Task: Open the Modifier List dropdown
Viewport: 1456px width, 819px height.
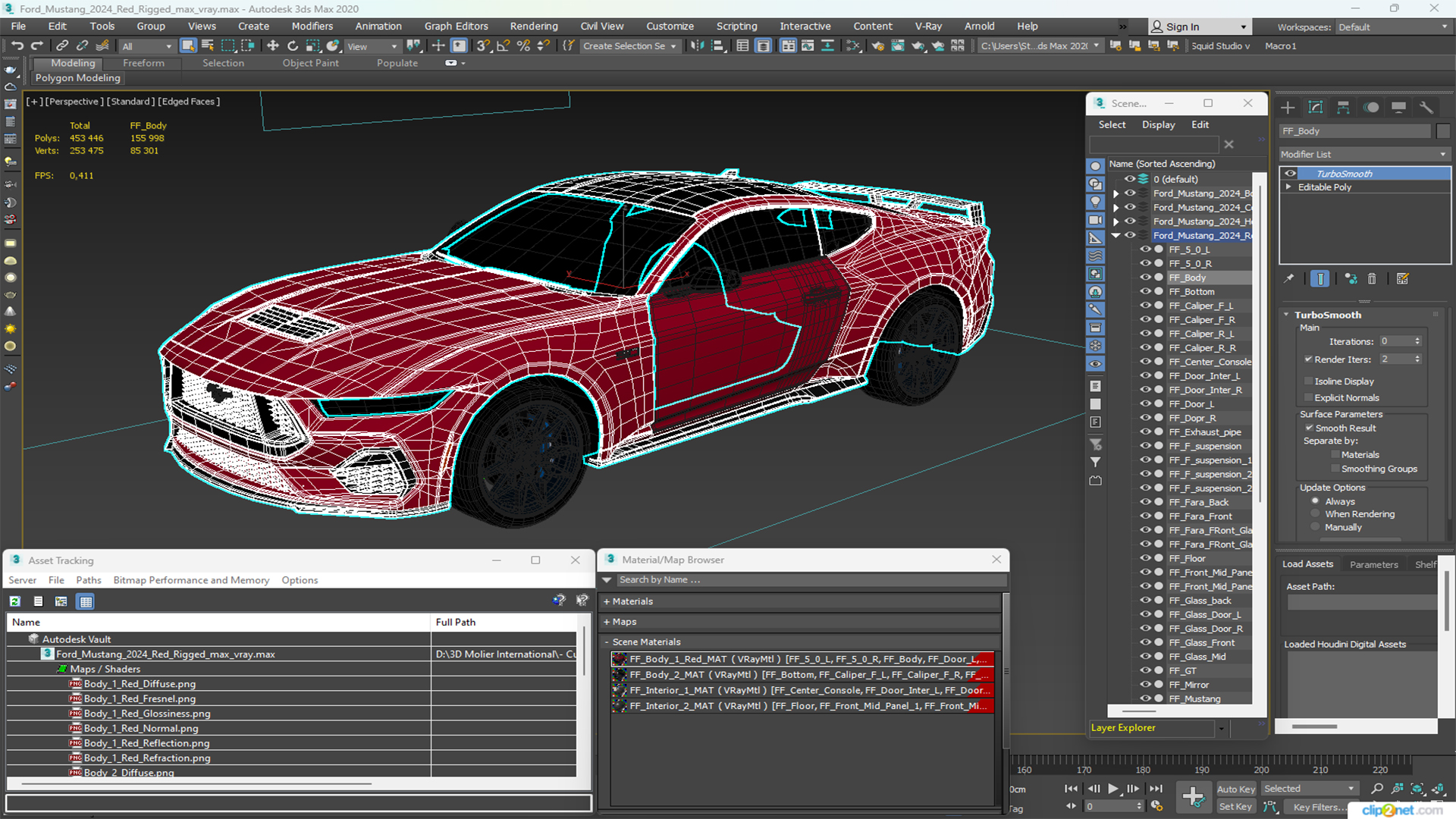Action: pyautogui.click(x=1364, y=154)
